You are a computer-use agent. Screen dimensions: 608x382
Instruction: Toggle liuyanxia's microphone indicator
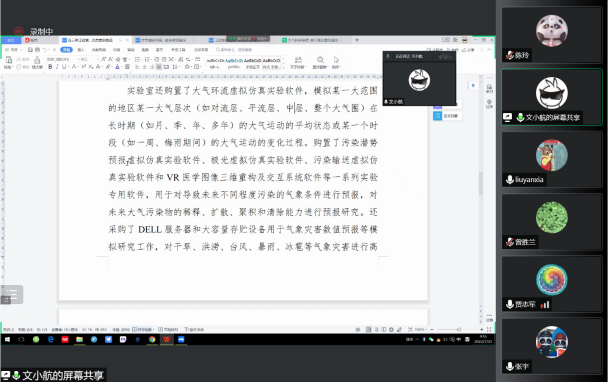(x=510, y=180)
